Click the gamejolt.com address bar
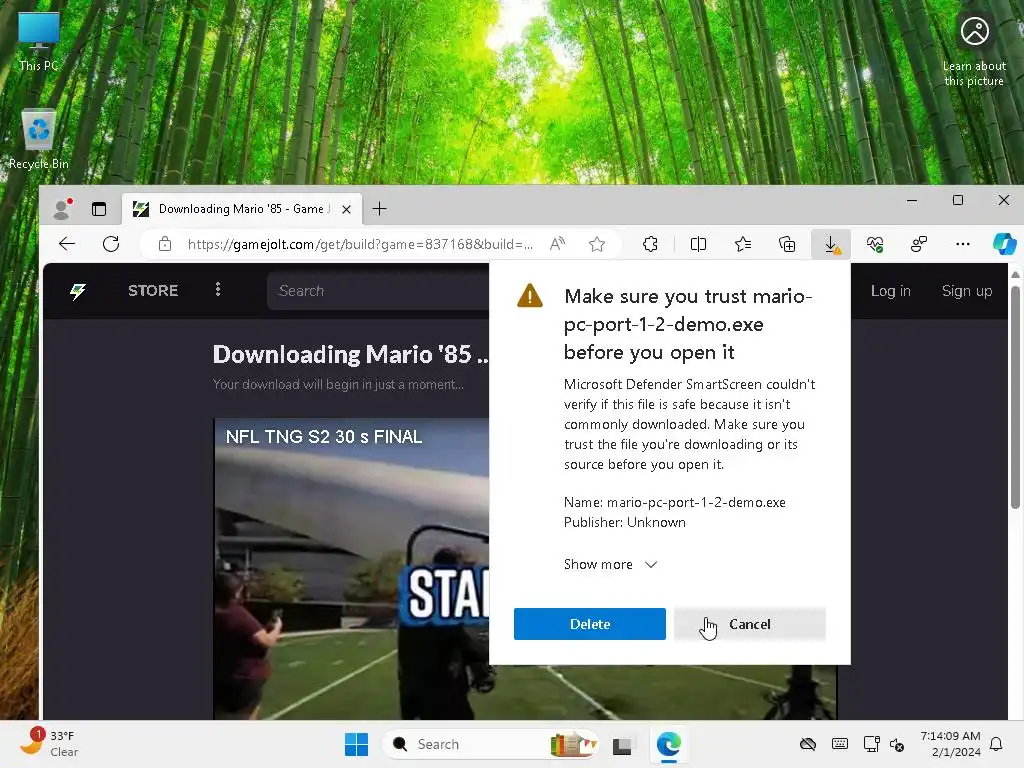The height and width of the screenshot is (768, 1024). pyautogui.click(x=360, y=244)
